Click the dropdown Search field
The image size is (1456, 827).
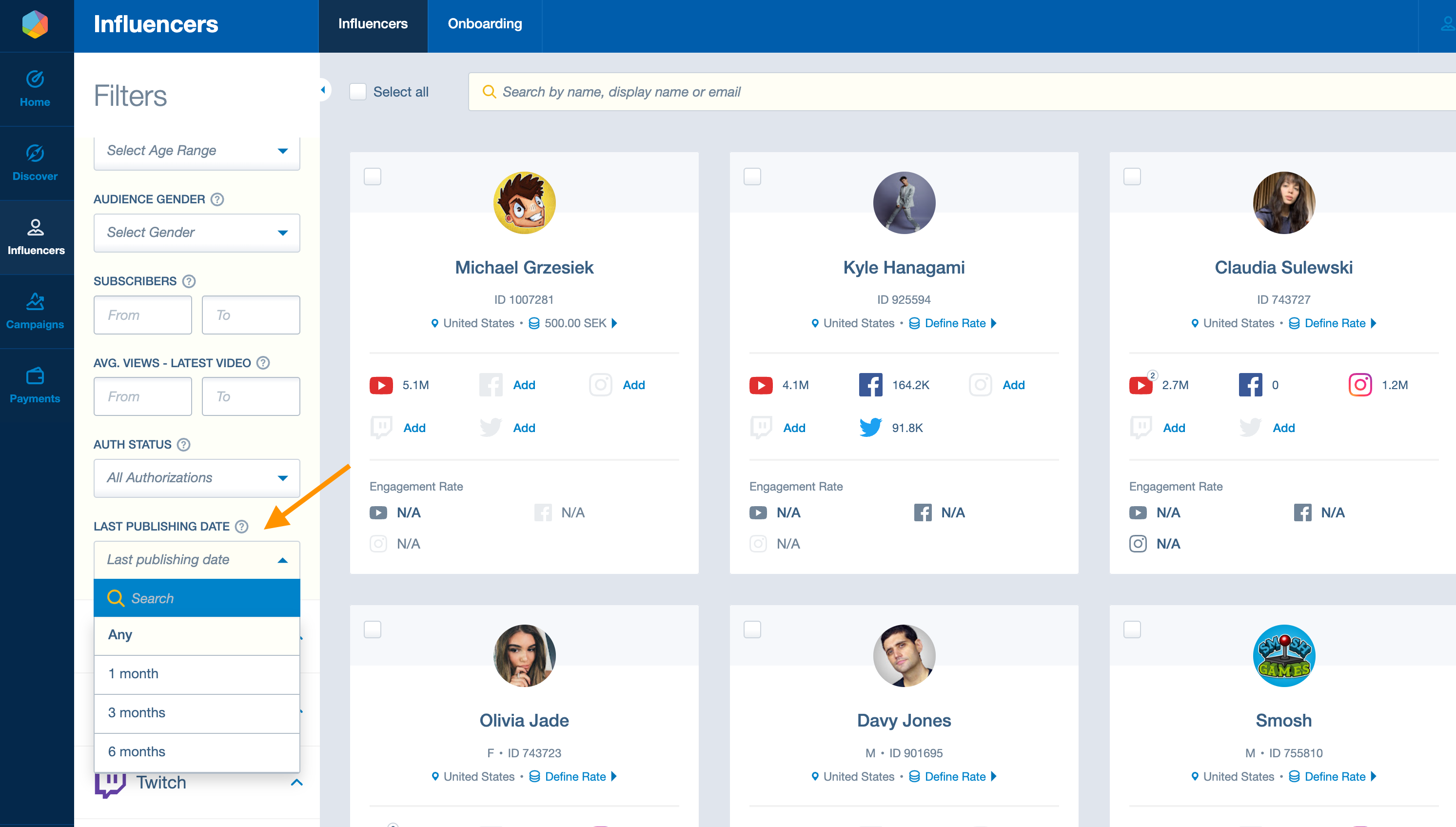(x=197, y=598)
